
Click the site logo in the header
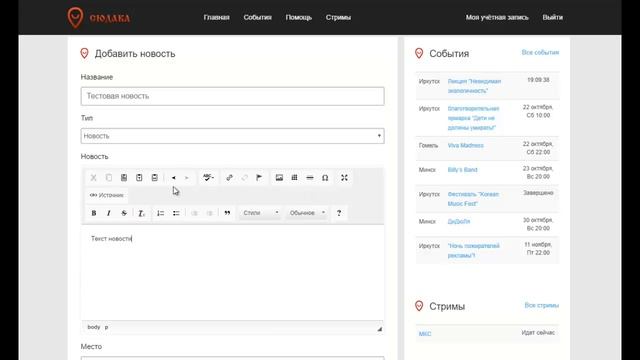(99, 18)
